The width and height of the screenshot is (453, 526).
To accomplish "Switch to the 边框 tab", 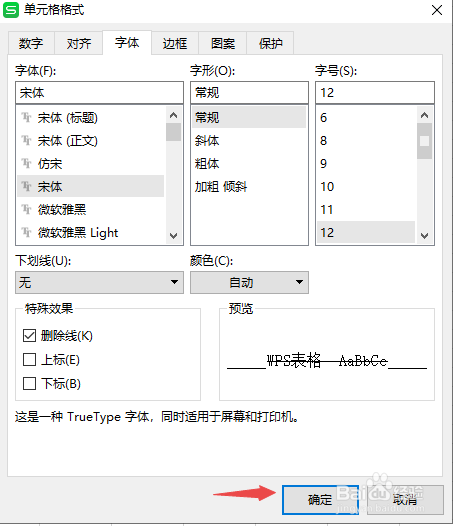I will coord(175,43).
